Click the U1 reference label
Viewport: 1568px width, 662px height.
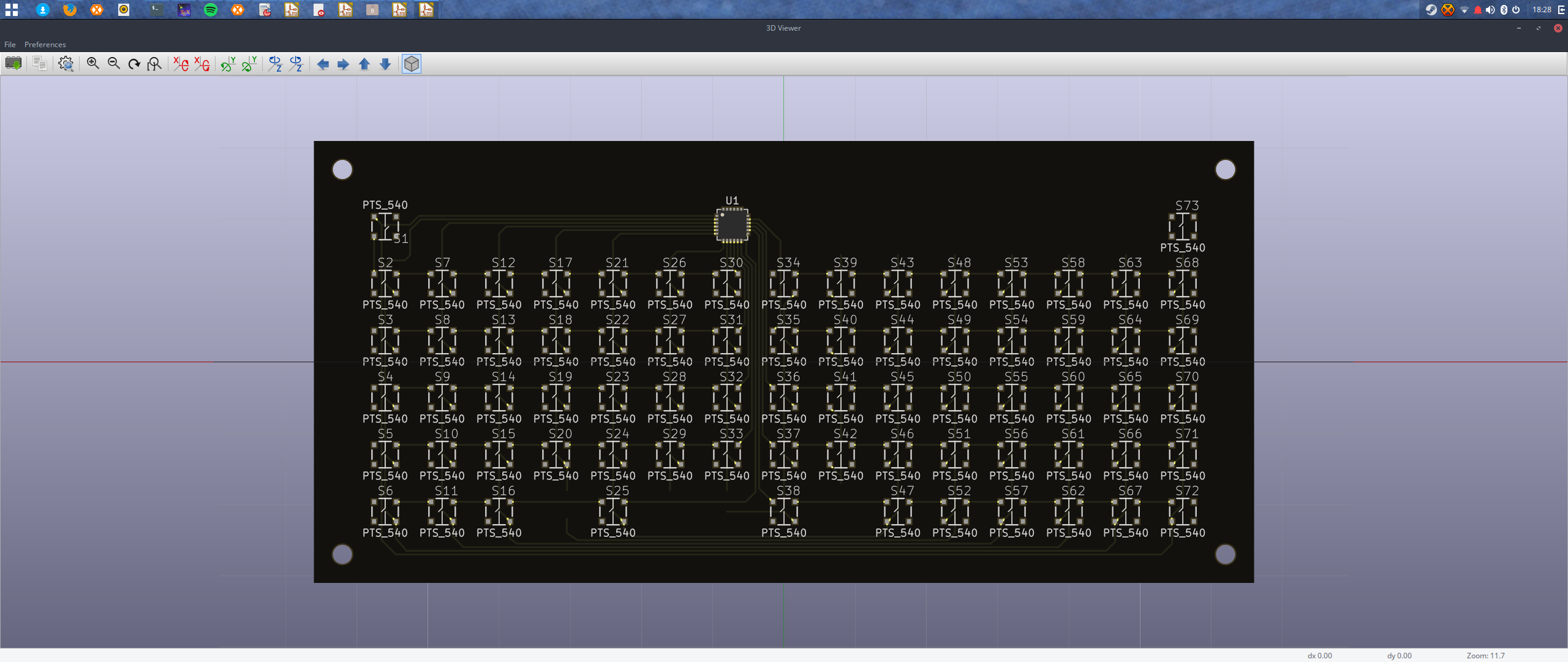(x=732, y=200)
